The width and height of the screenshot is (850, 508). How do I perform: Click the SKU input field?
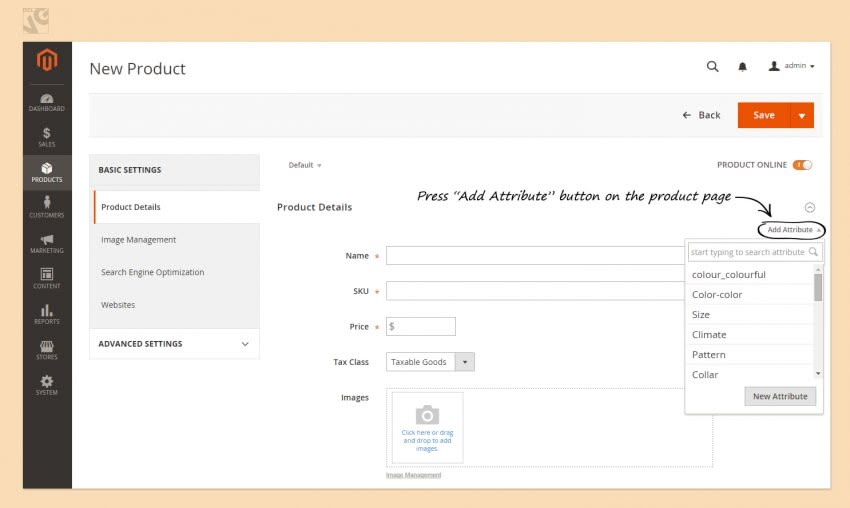[535, 291]
